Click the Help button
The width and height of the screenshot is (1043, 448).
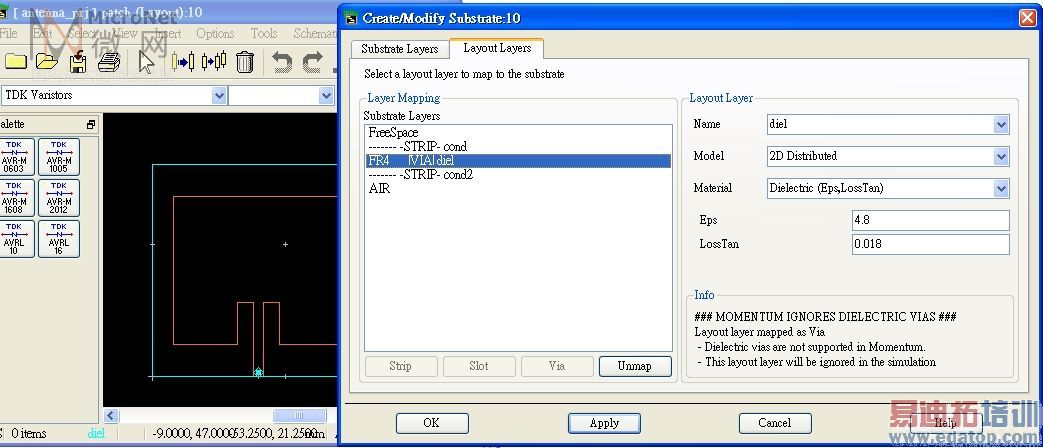point(945,423)
